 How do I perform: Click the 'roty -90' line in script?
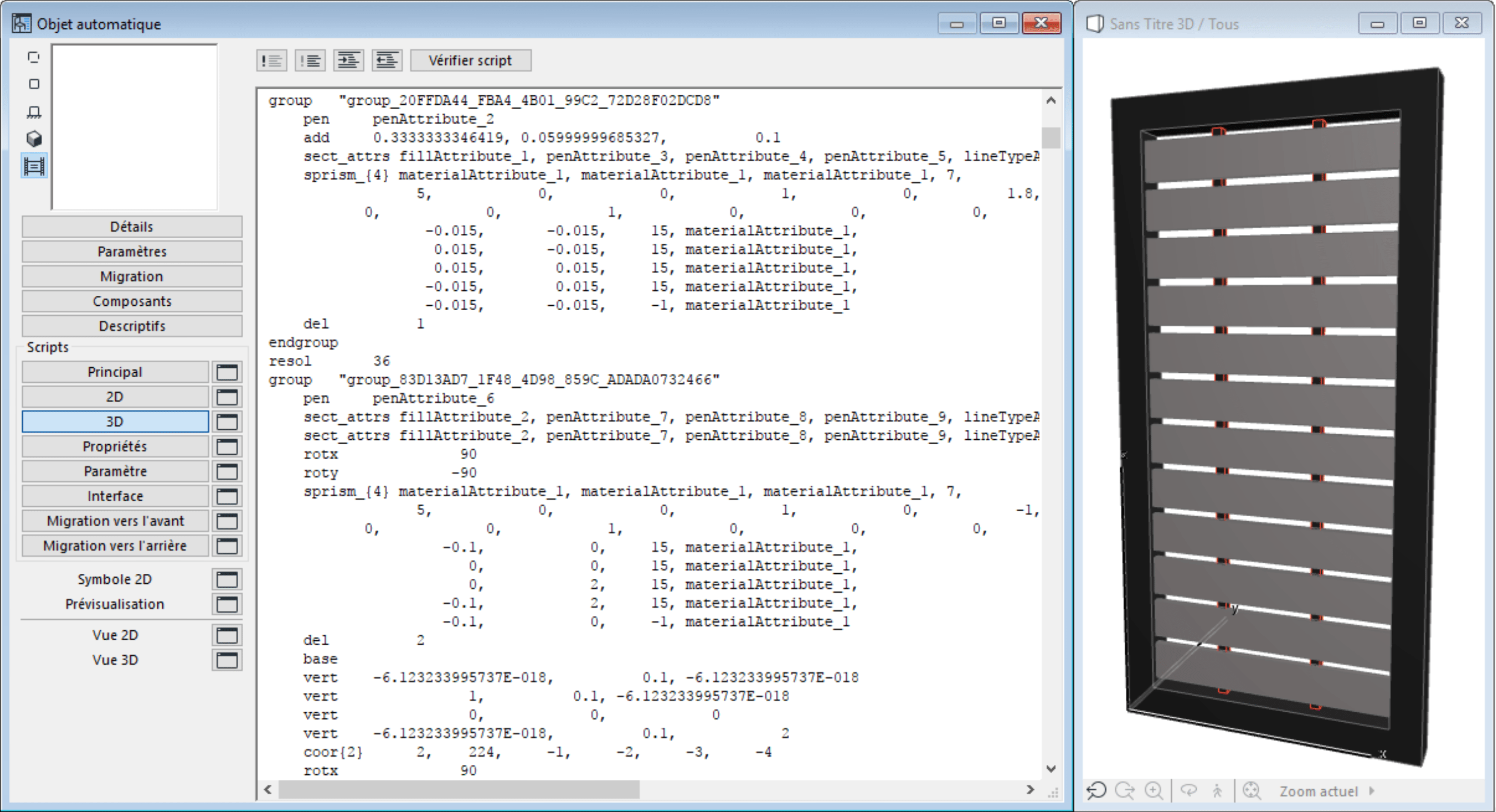coord(390,473)
